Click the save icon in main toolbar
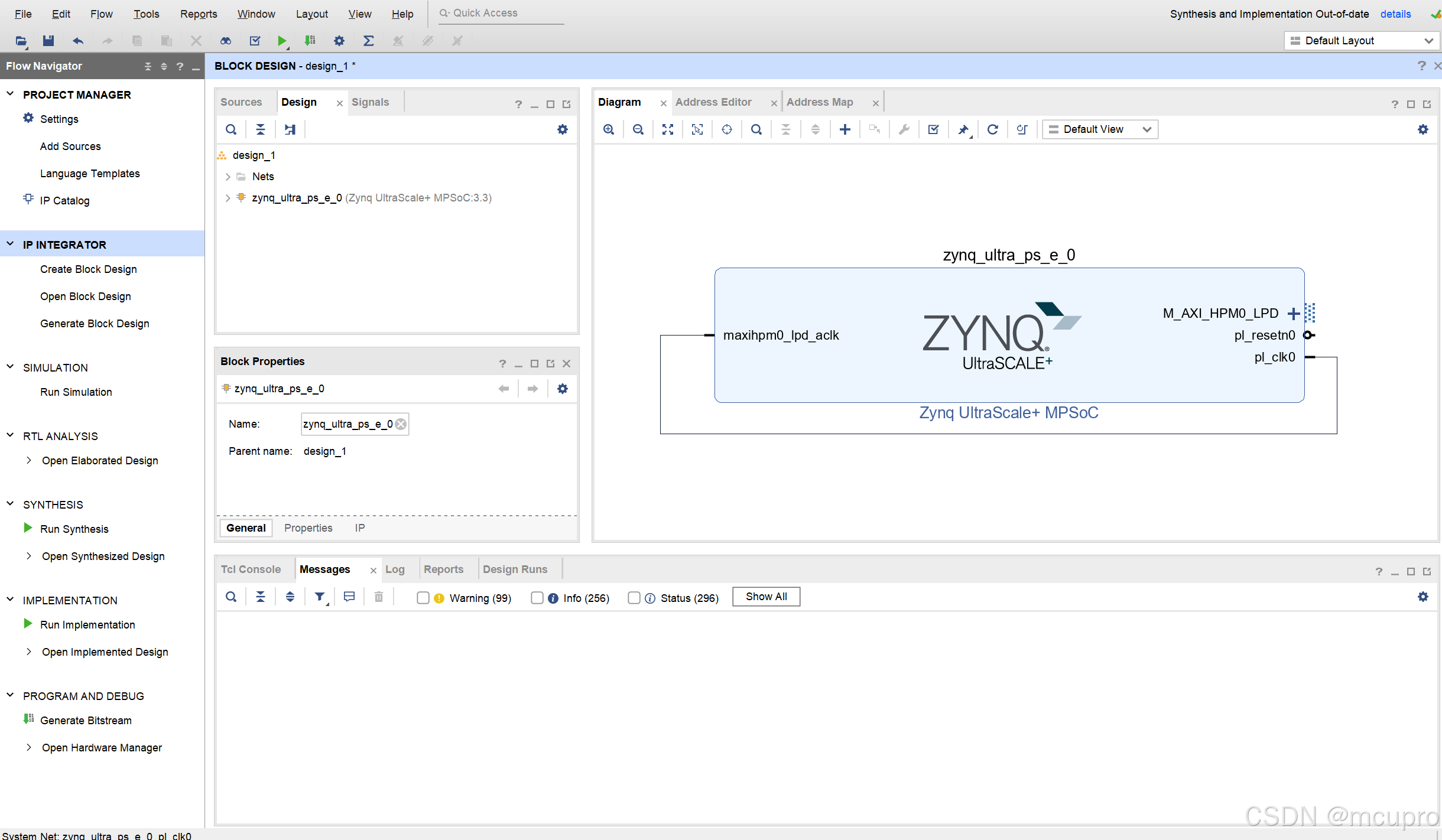The width and height of the screenshot is (1442, 840). coord(48,41)
